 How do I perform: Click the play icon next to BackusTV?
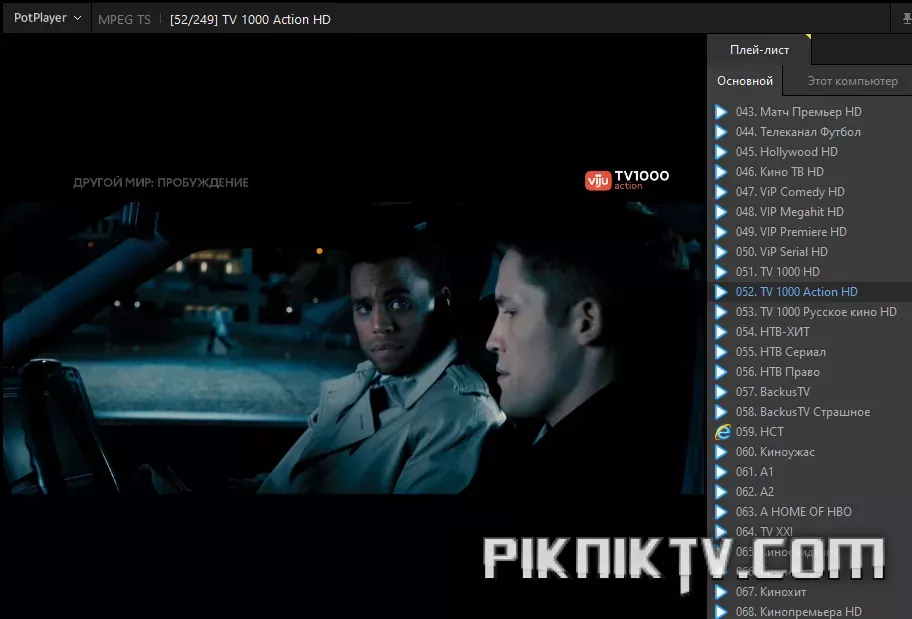[x=721, y=392]
